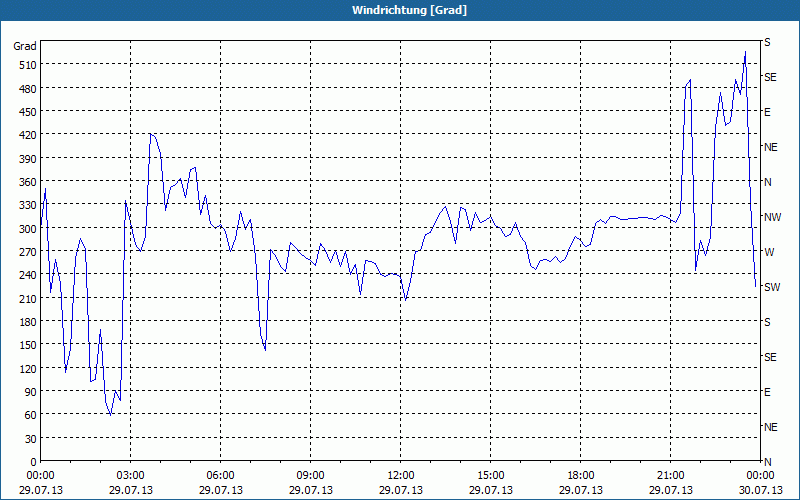Select the 90 y-axis value
The image size is (800, 500).
(31, 392)
